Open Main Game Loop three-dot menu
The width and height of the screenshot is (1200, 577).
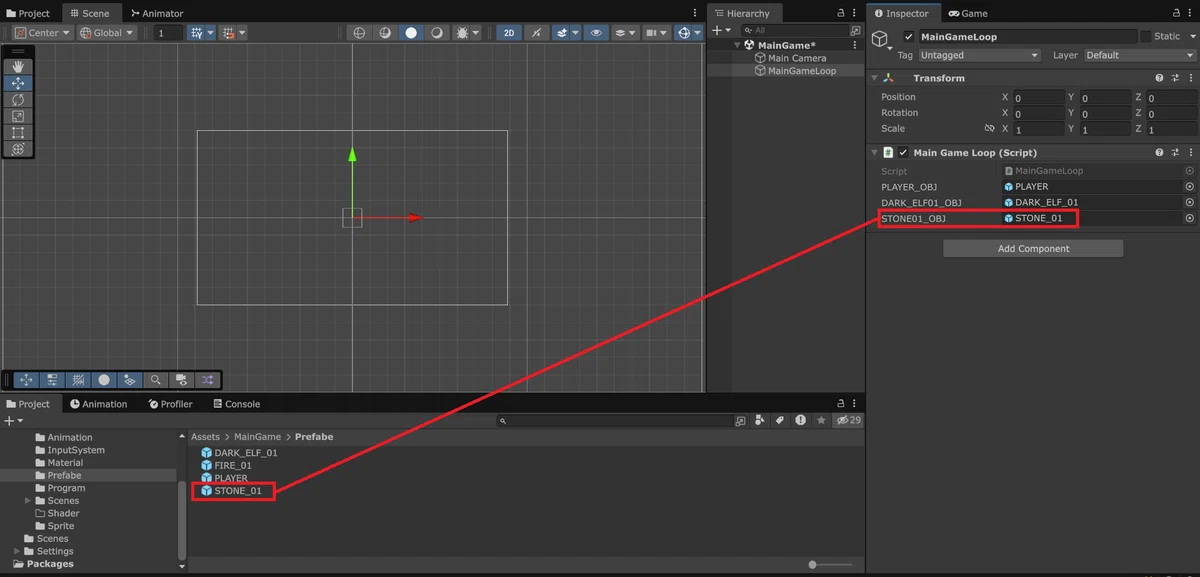click(1190, 153)
